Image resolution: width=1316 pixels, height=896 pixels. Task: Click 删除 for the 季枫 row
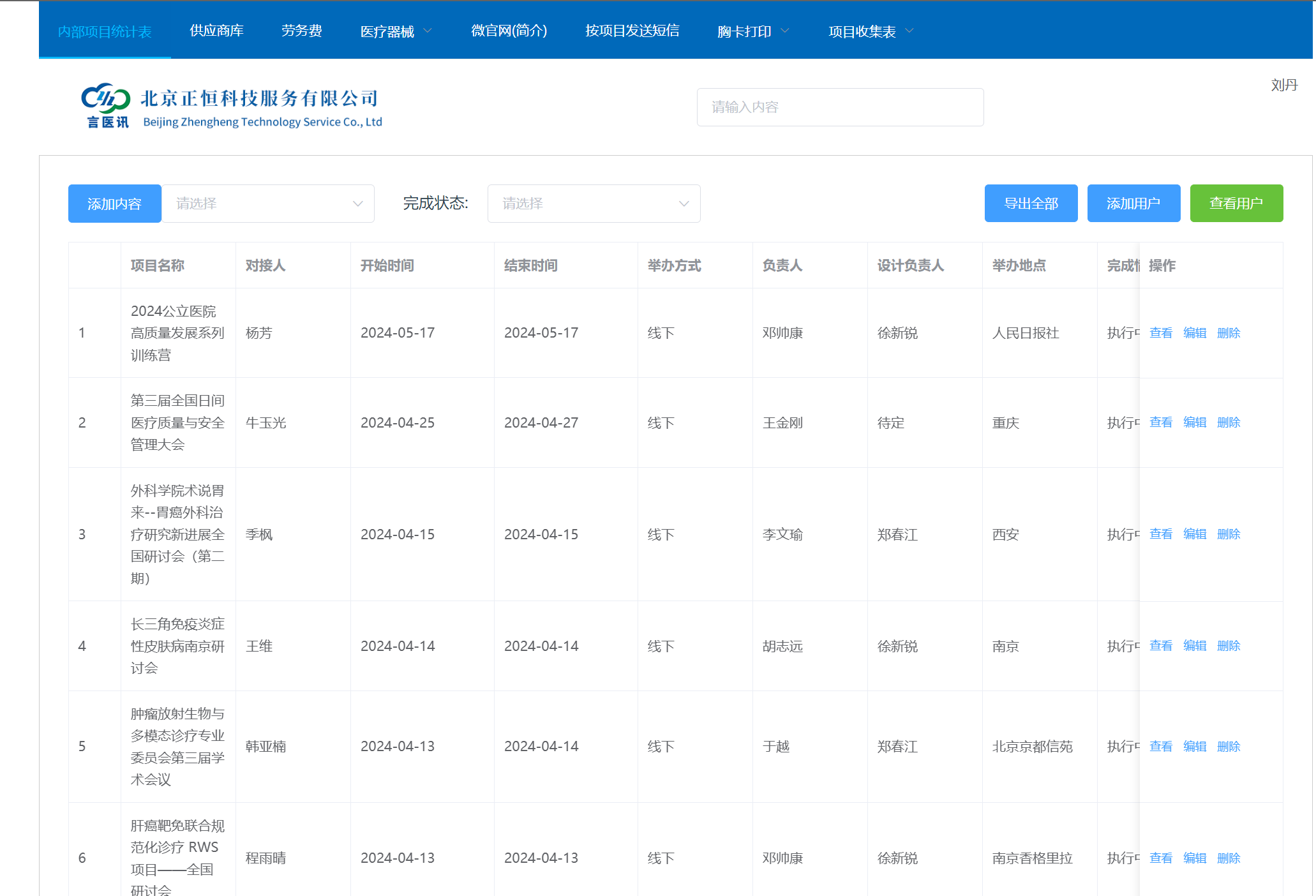[x=1229, y=534]
